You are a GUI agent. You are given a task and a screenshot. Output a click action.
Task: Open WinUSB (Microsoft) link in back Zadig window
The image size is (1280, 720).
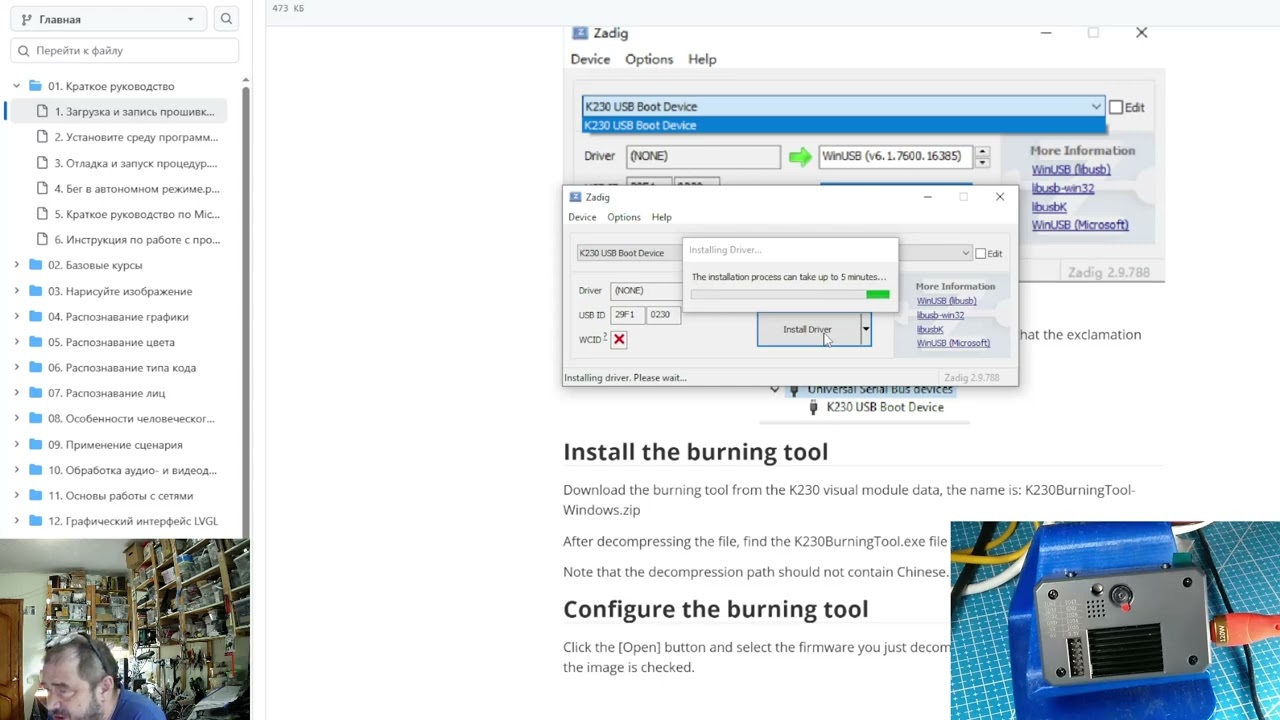tap(1080, 225)
